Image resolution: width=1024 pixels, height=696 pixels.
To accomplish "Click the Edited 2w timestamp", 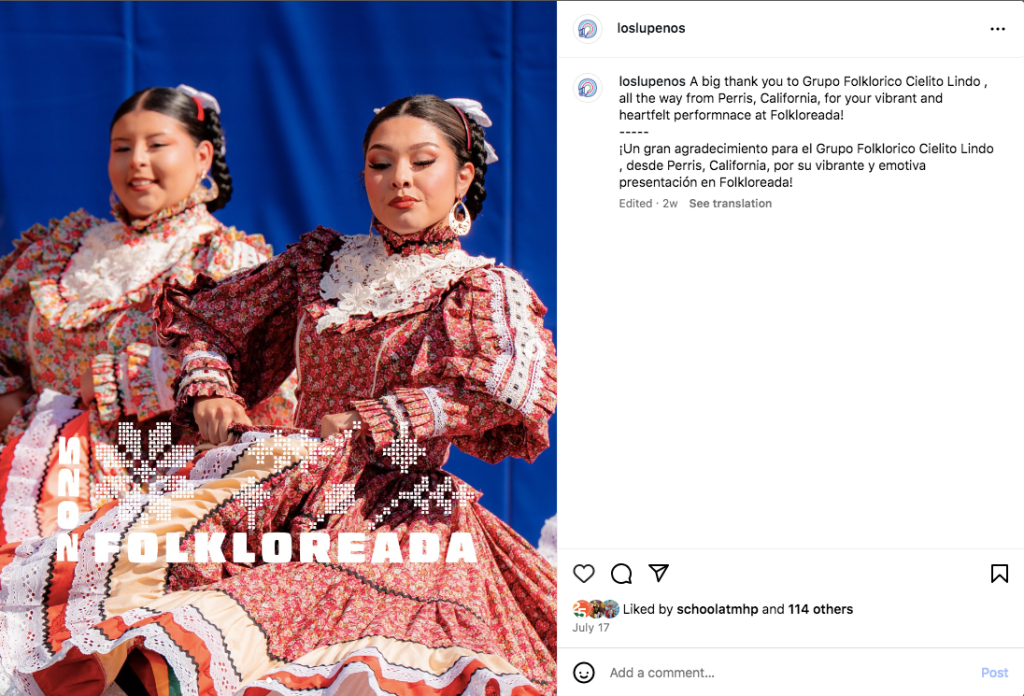I will click(x=648, y=203).
